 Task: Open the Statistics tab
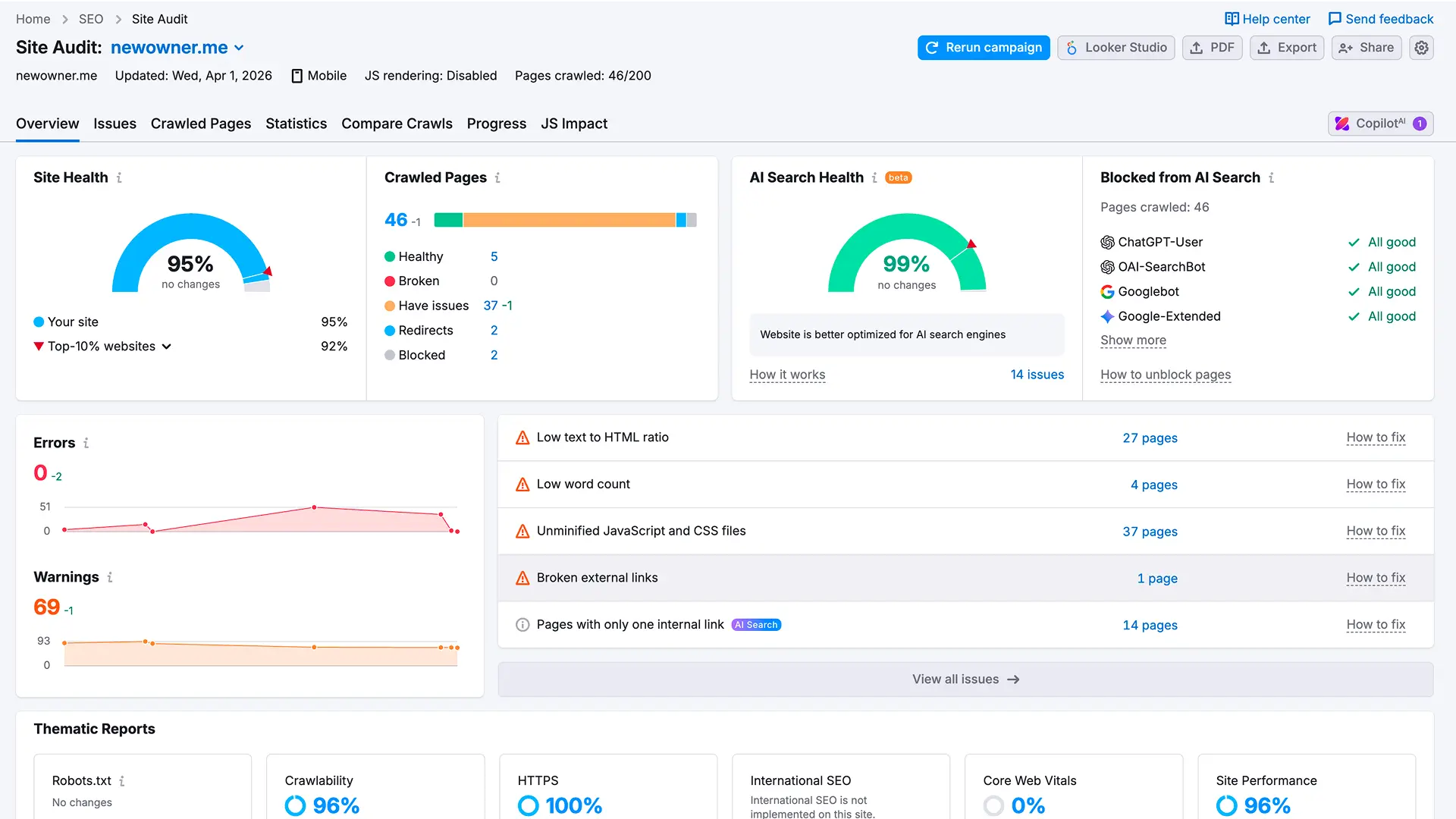tap(296, 124)
